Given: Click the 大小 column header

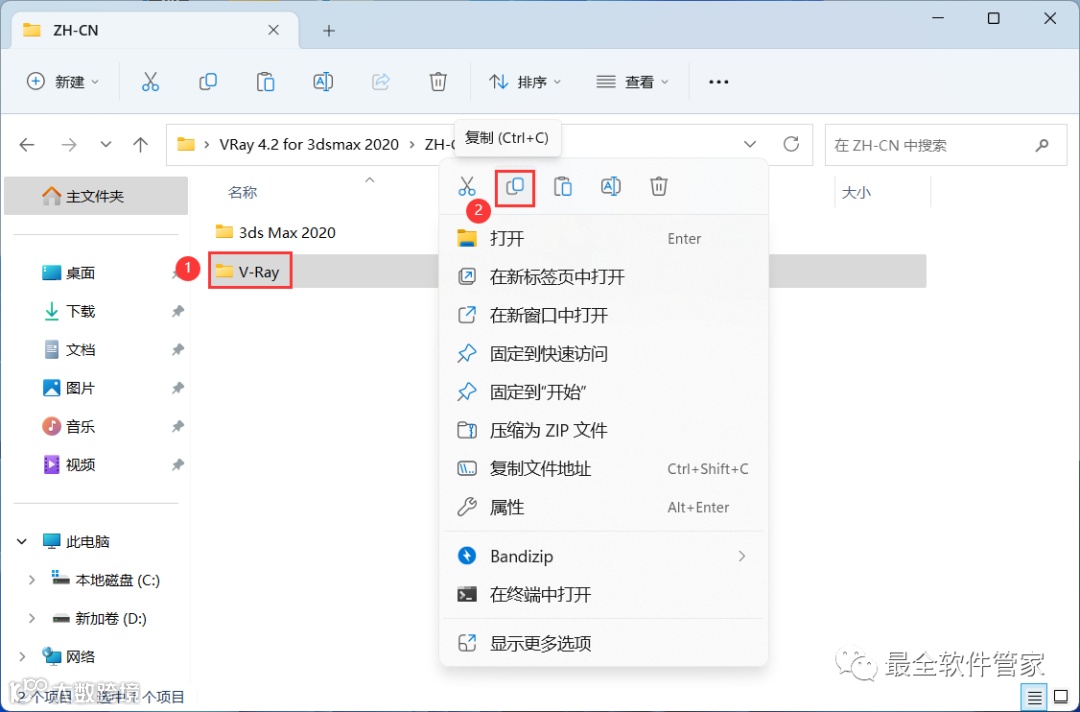Looking at the screenshot, I should click(x=856, y=193).
